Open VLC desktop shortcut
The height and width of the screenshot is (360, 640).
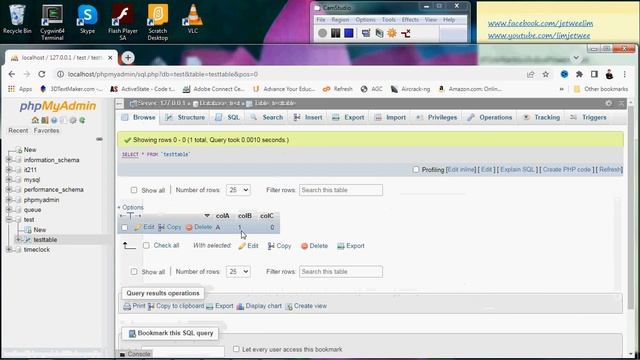point(193,19)
